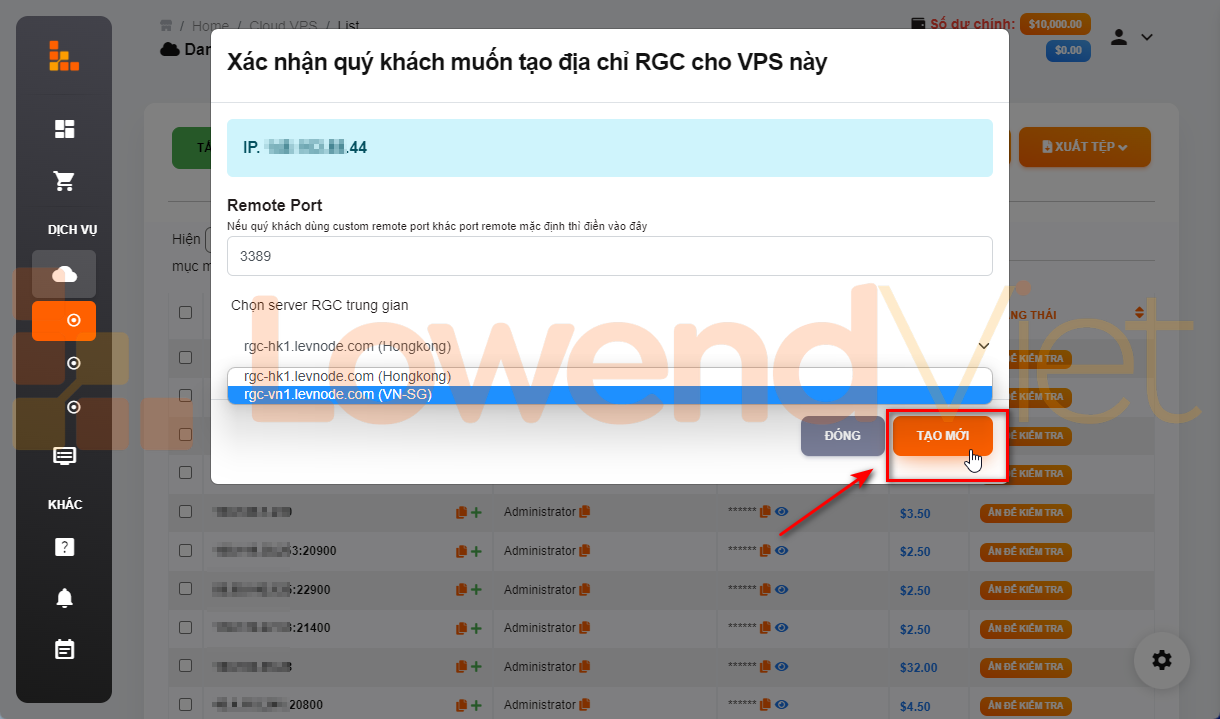Tick the checkbox for the :20900 row

185,551
